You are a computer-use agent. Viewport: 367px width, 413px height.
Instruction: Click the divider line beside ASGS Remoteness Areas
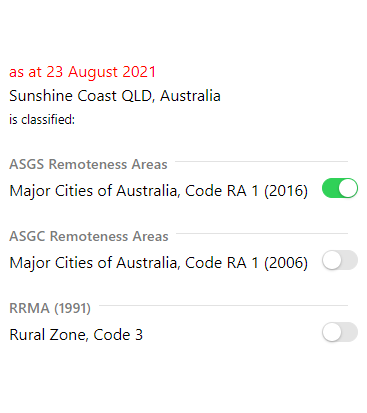click(261, 161)
